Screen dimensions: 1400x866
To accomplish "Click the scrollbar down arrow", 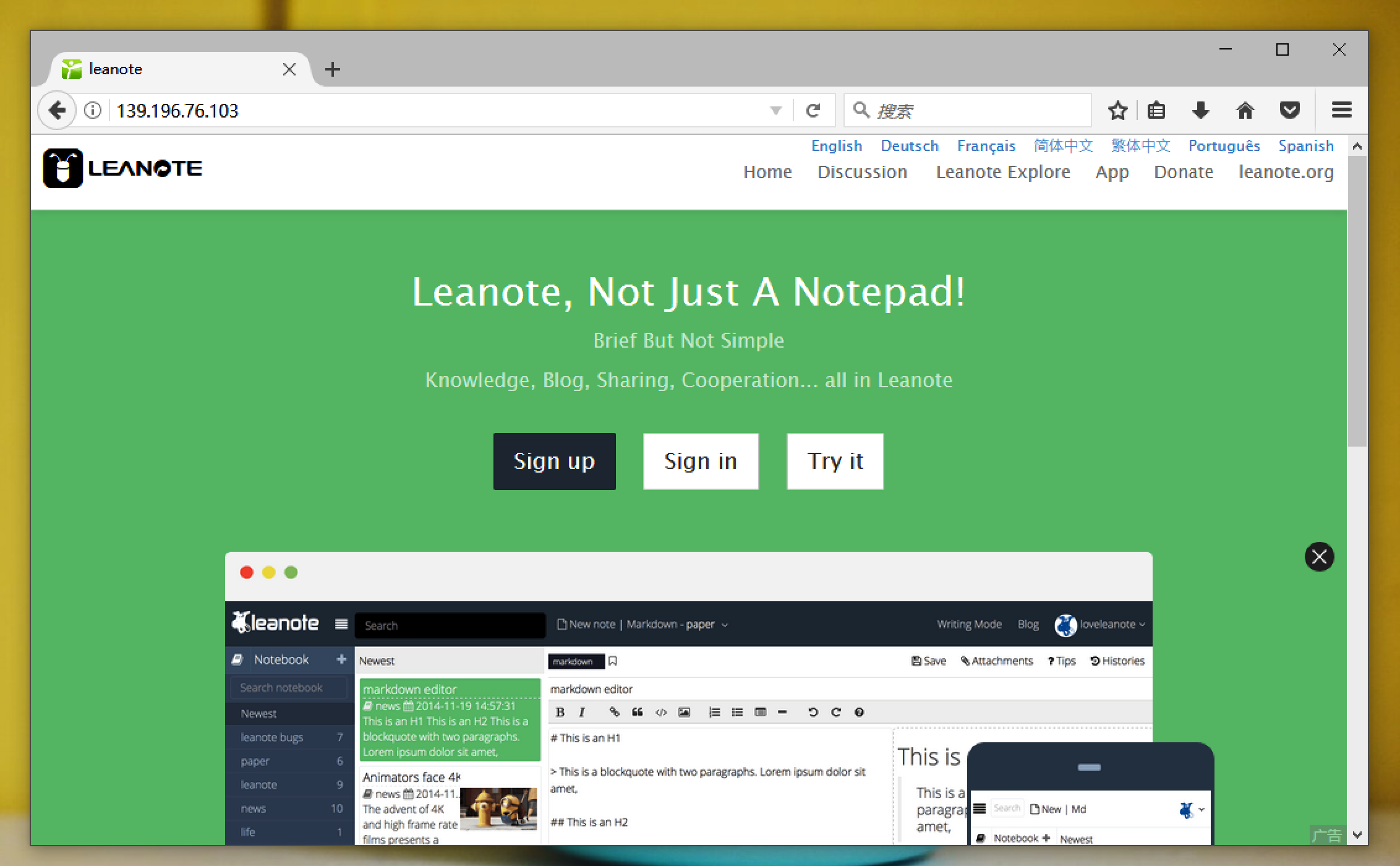I will tap(1357, 835).
